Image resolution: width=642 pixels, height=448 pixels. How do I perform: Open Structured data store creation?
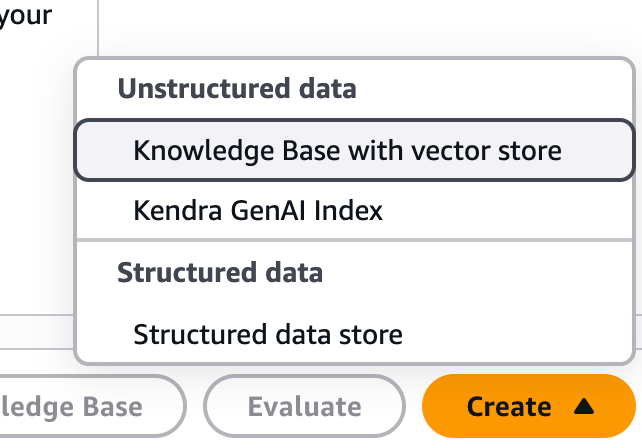[x=268, y=333]
